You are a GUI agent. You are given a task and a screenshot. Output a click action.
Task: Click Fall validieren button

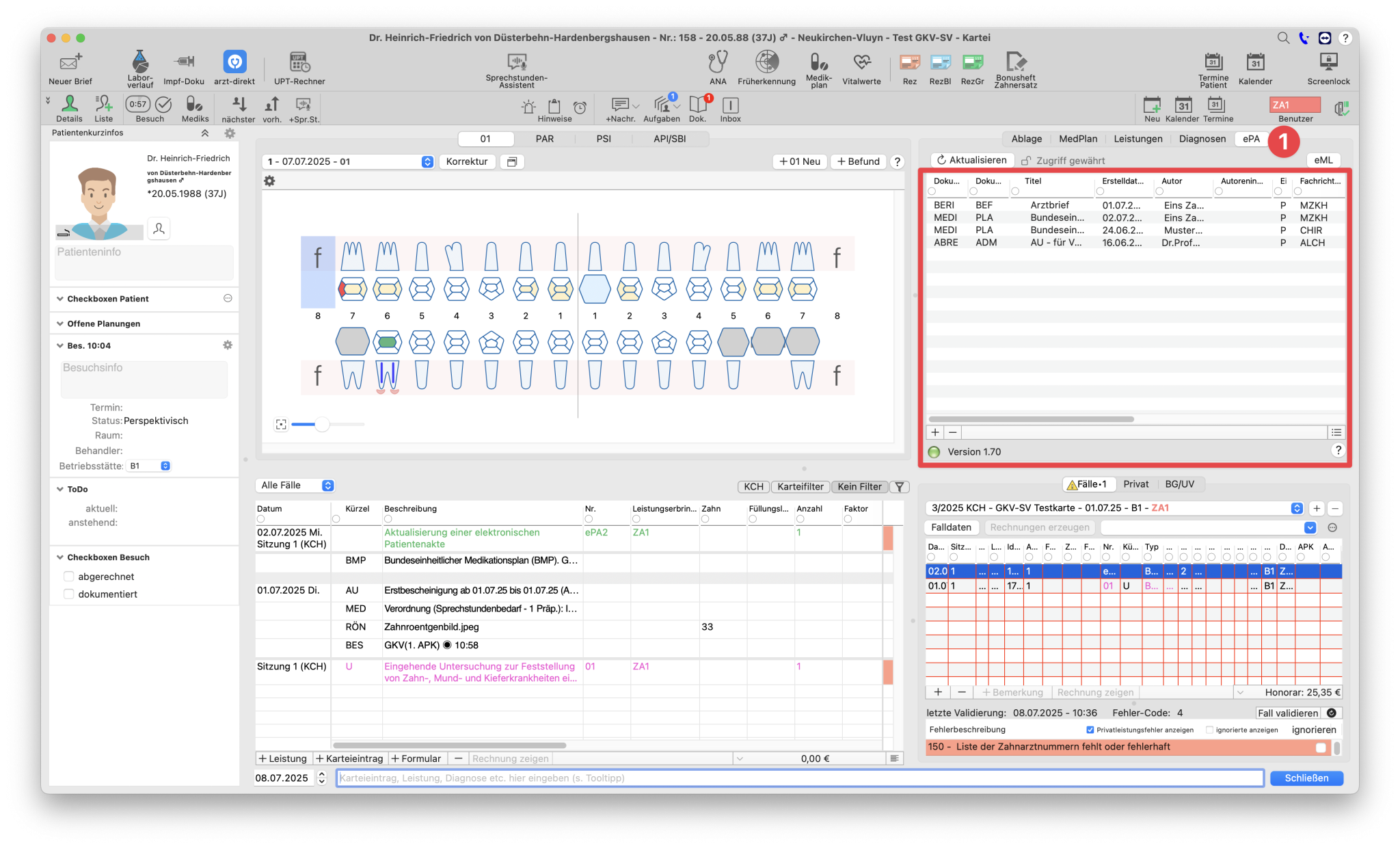1288,713
